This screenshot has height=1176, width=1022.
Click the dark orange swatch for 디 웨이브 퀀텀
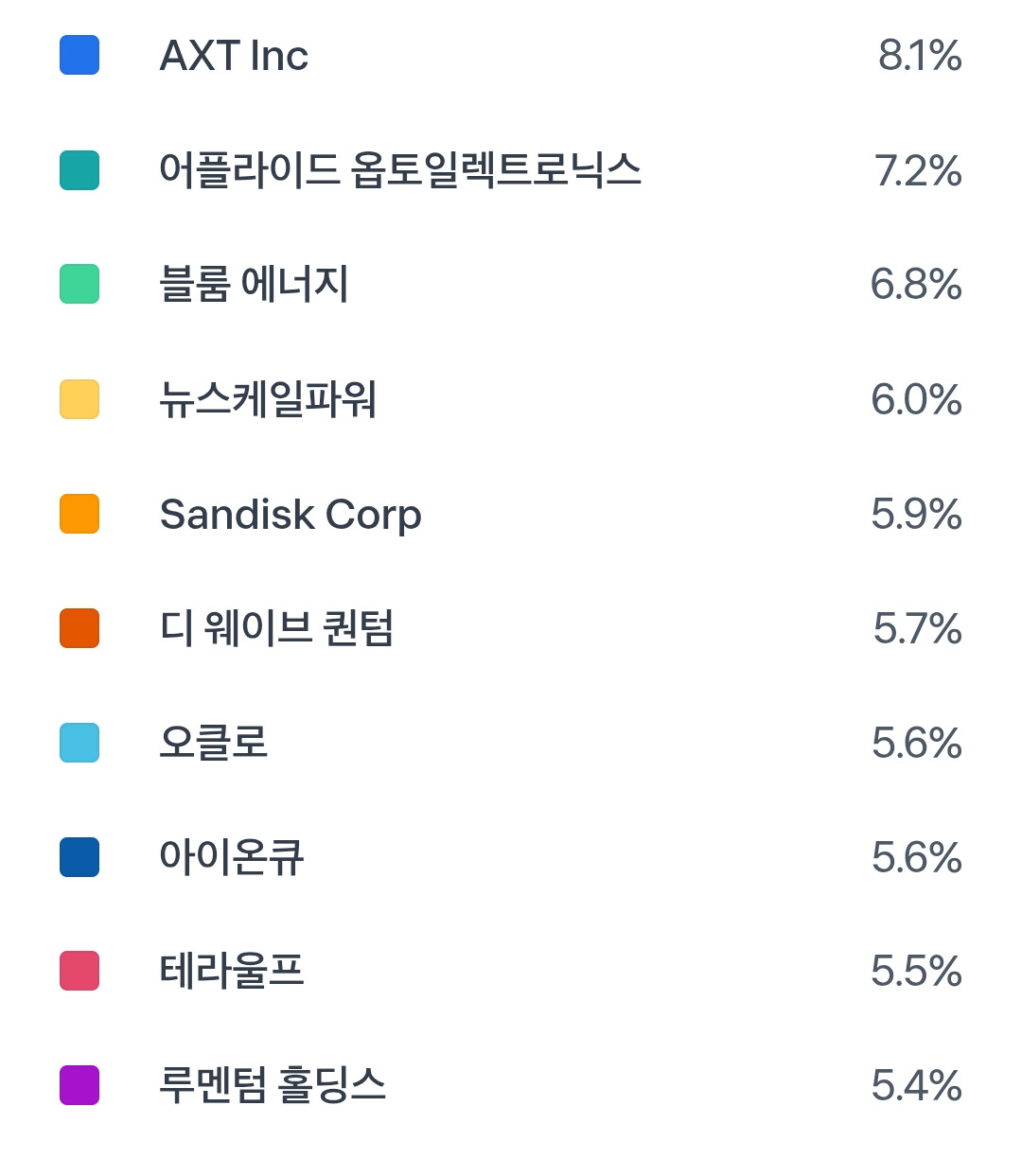pos(79,628)
